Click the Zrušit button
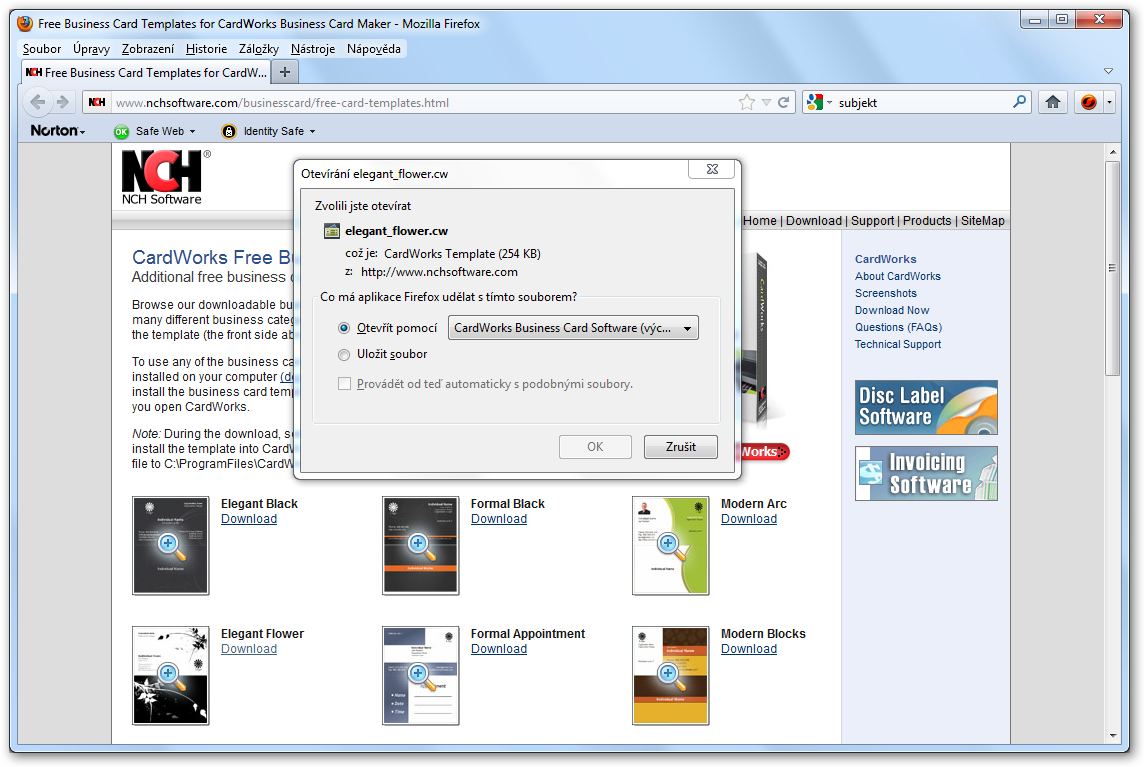This screenshot has height=767, width=1144. 681,447
